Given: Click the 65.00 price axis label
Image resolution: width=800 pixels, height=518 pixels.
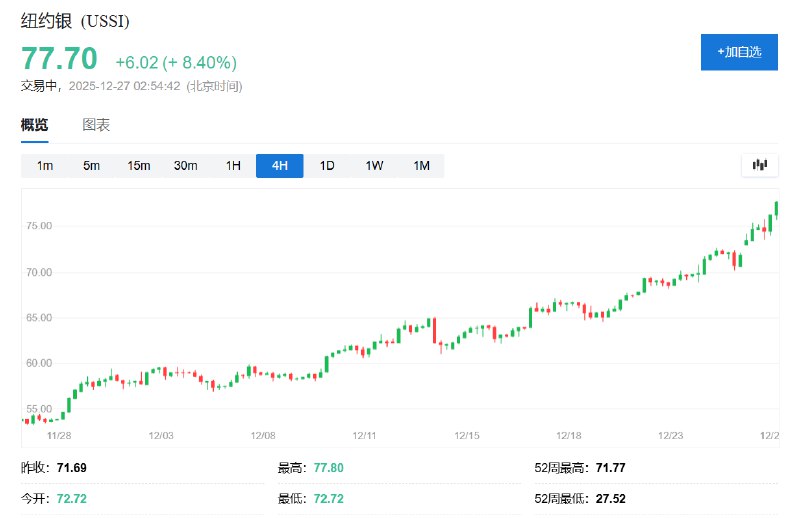Looking at the screenshot, I should 39,317.
